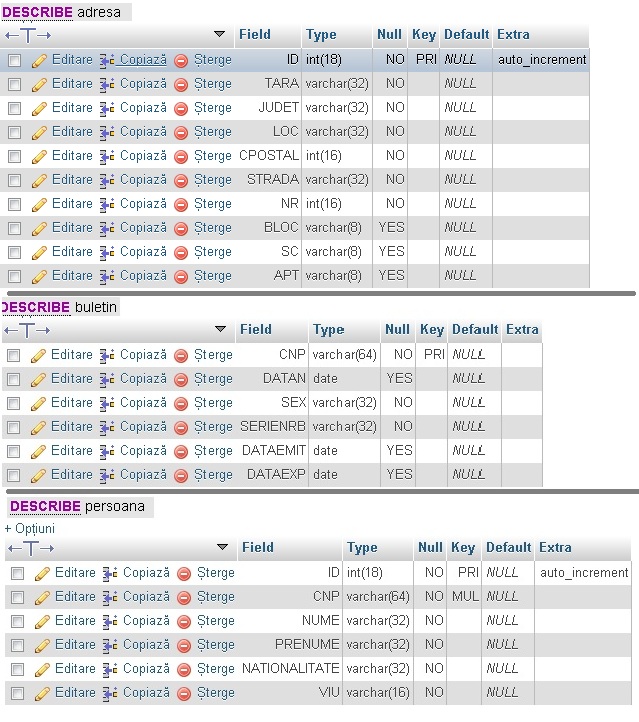Viewport: 639px width, 722px height.
Task: Click pencil icon in buletin CNP row
Action: coord(38,356)
